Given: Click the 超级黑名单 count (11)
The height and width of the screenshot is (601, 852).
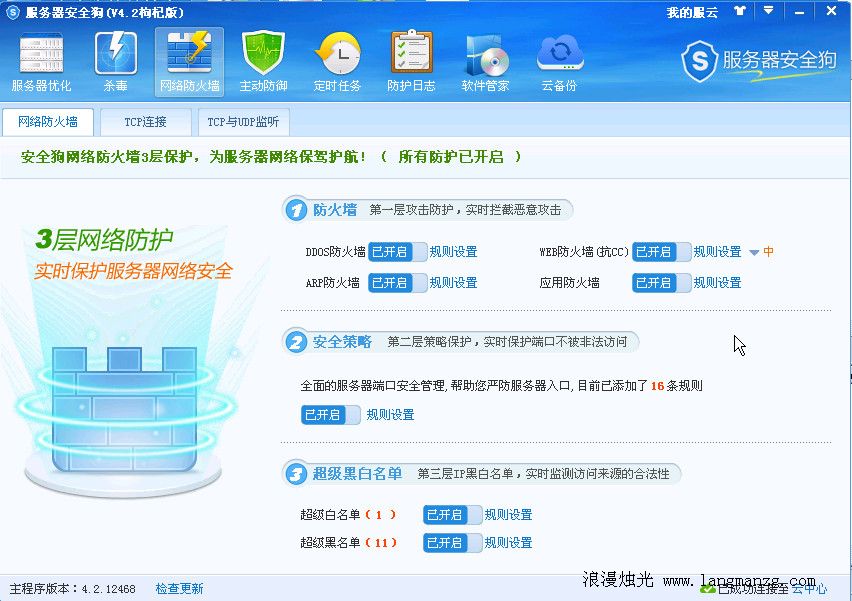Looking at the screenshot, I should click(381, 542).
